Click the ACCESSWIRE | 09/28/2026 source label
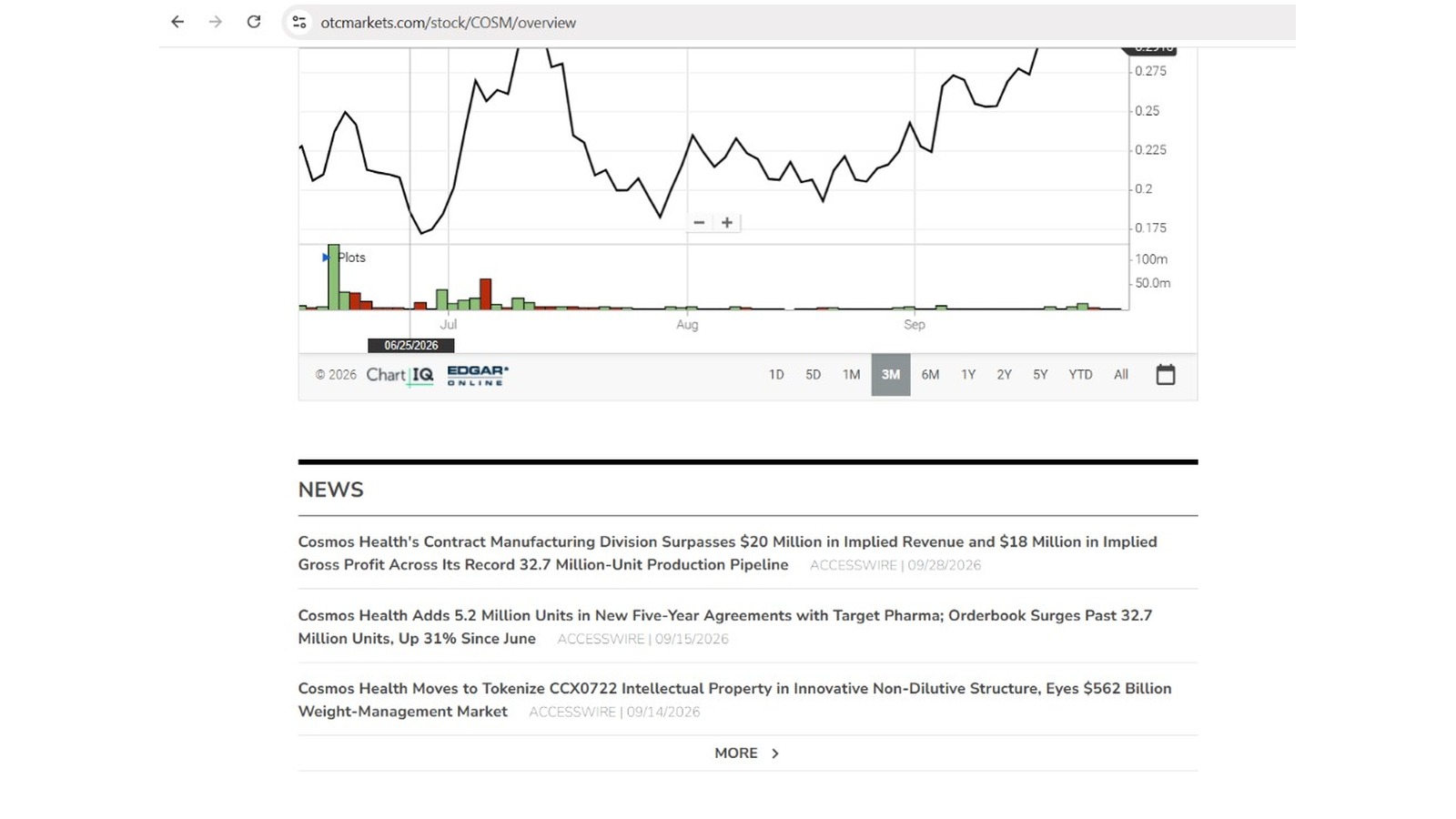Image resolution: width=1456 pixels, height=819 pixels. coord(895,565)
